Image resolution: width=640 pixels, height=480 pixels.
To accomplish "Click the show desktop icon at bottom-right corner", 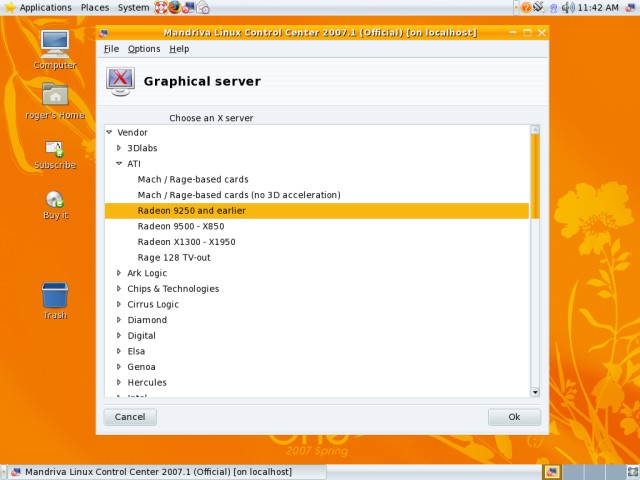I will 632,472.
